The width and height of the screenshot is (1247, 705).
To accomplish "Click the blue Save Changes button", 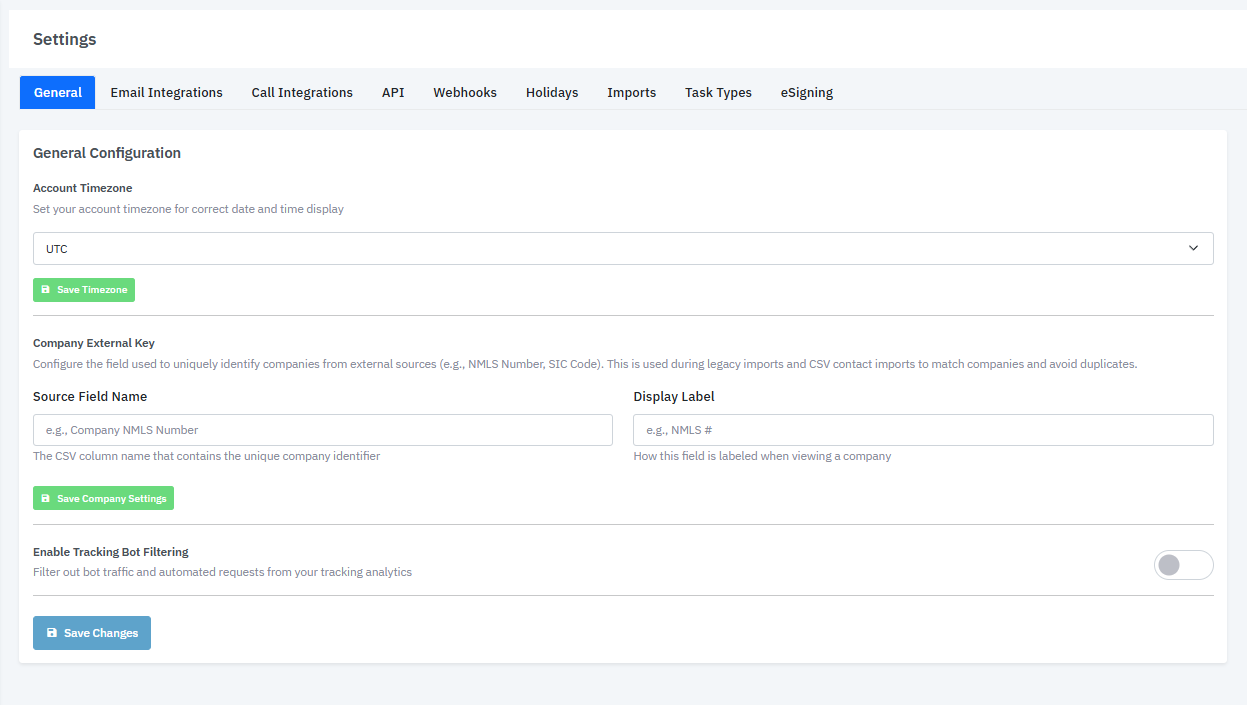I will pyautogui.click(x=91, y=632).
